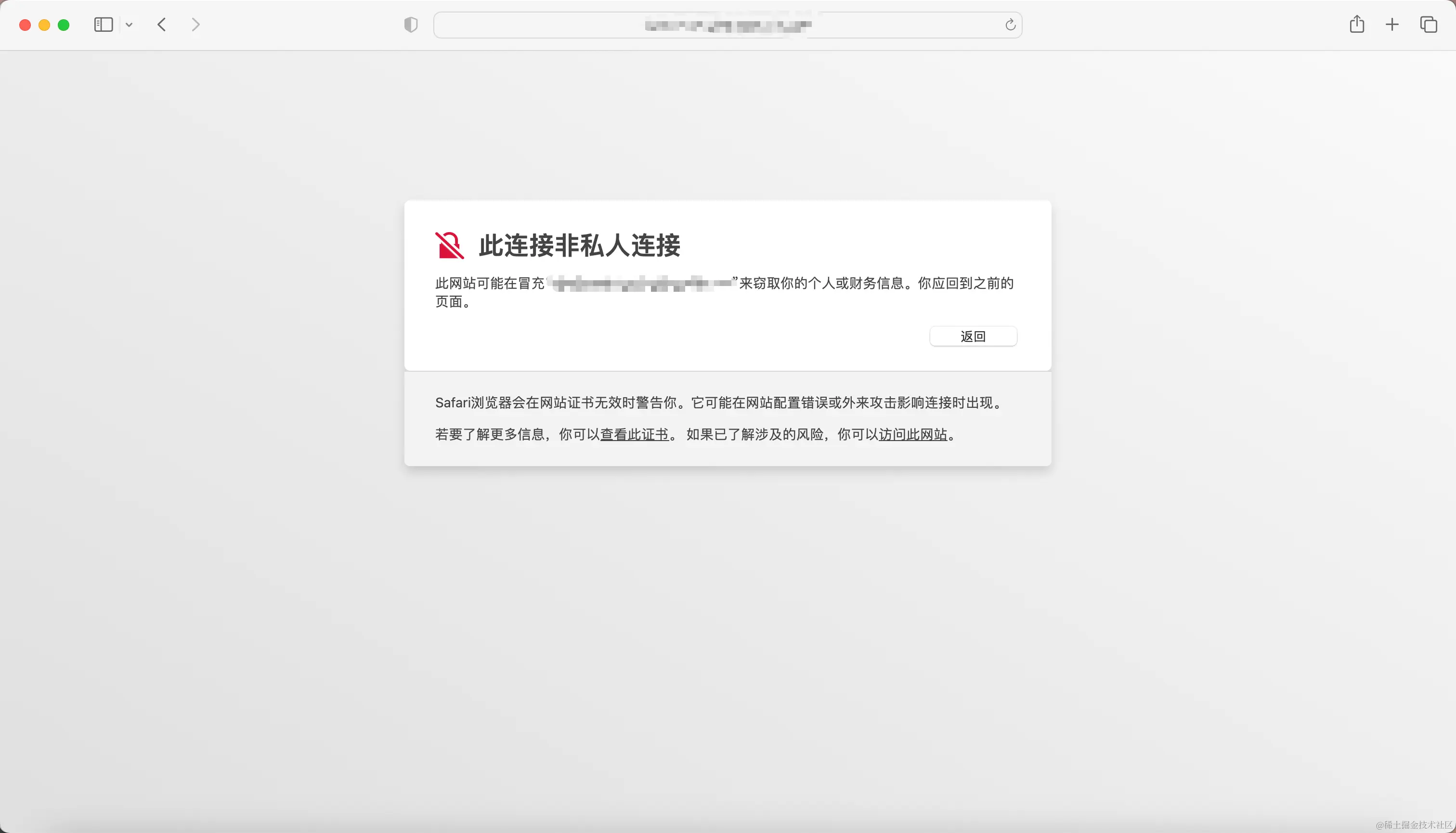Enter full screen with the green button
Viewport: 1456px width, 833px height.
pyautogui.click(x=64, y=25)
